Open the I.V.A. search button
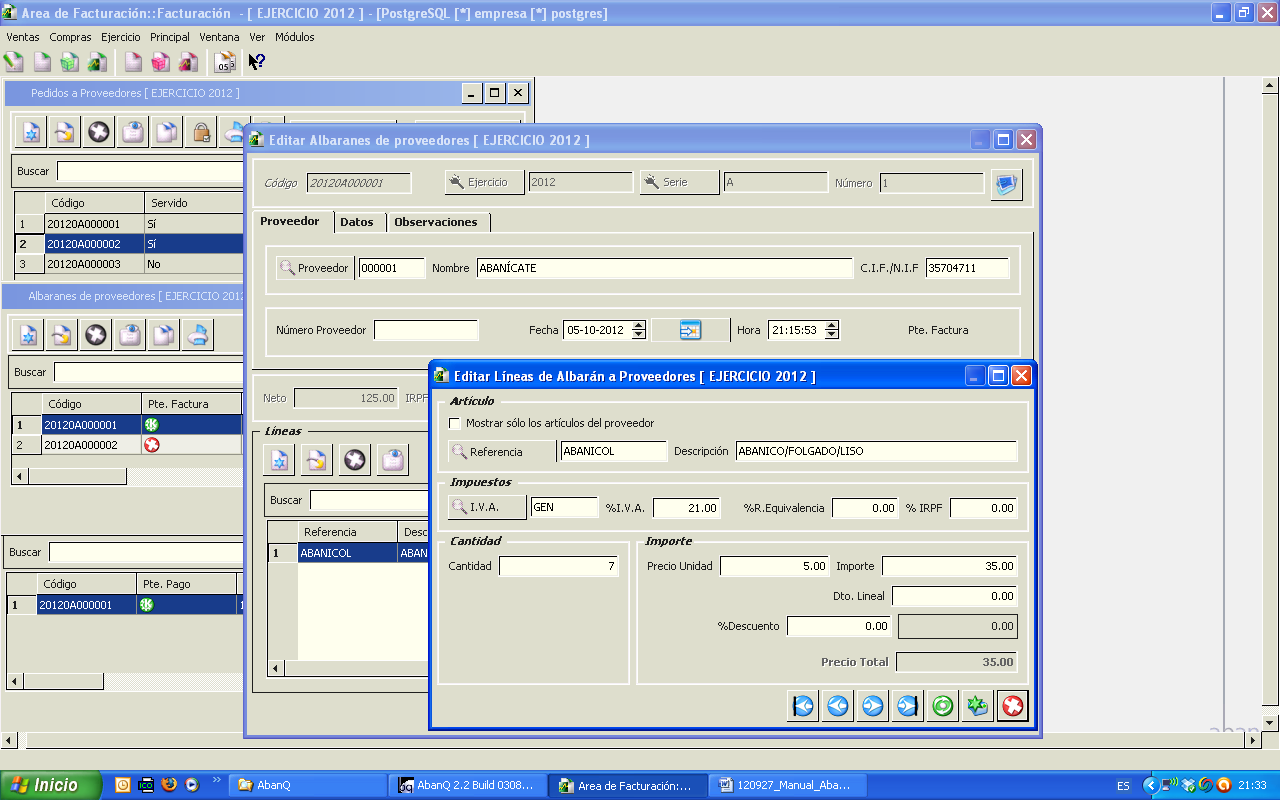Screen dimensions: 1280x800 [487, 508]
